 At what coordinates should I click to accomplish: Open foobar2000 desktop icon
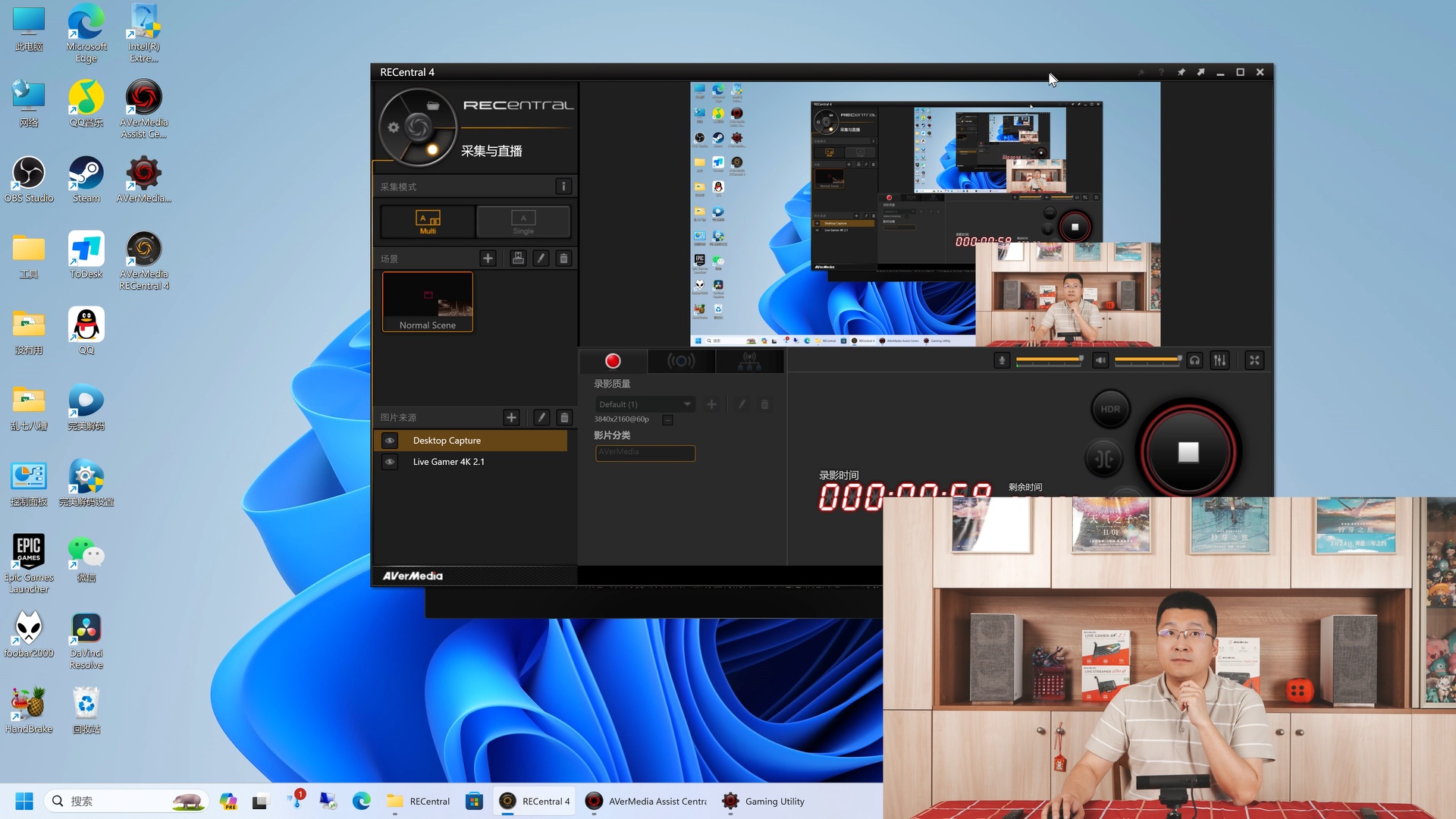(29, 635)
